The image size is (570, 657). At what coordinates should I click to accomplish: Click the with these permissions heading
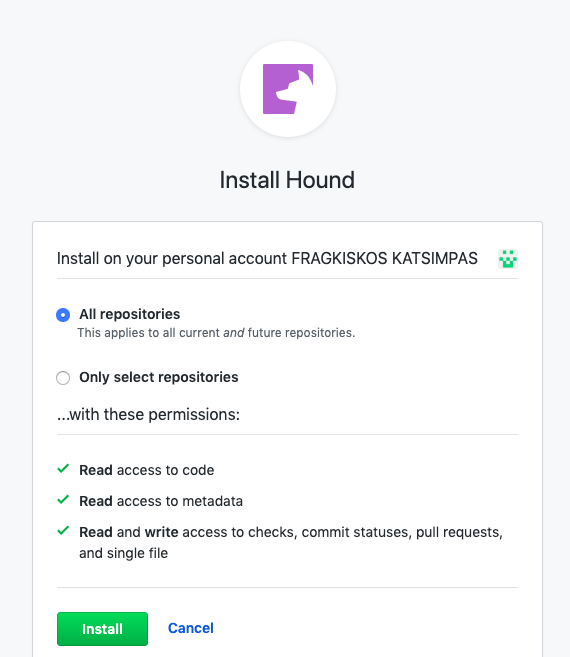click(148, 414)
